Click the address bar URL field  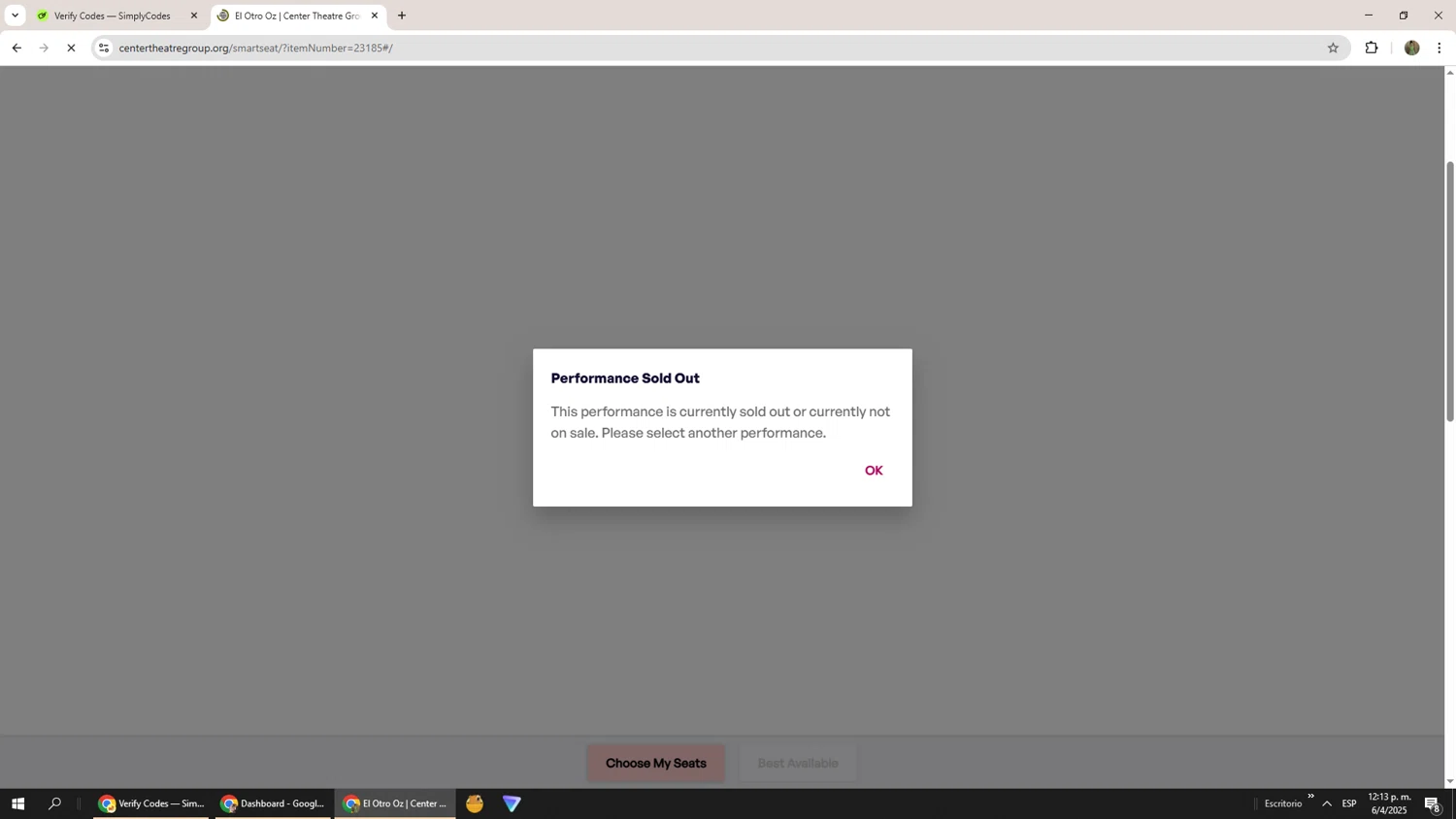tap(718, 48)
